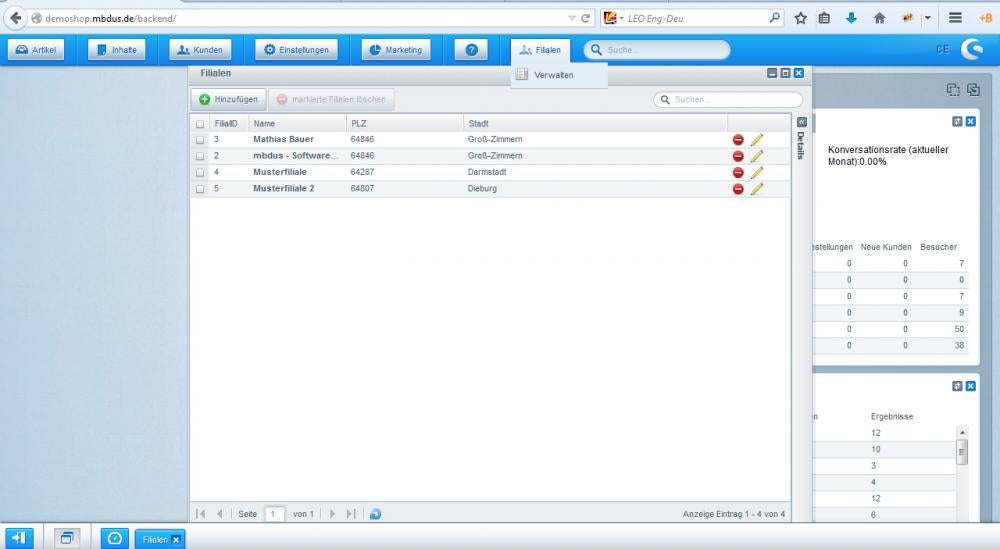Tick the checkbox next to Musterfiliale 2

(200, 189)
